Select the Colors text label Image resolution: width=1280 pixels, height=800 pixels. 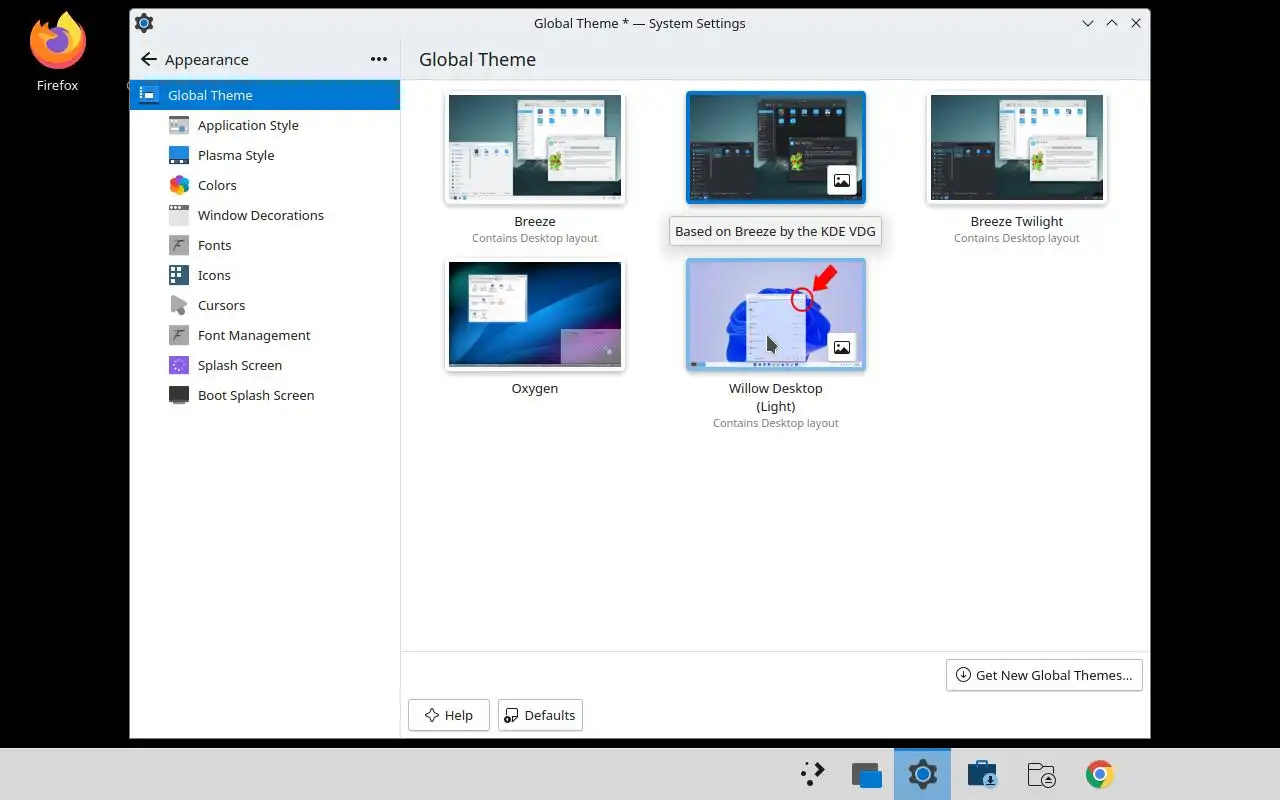217,185
